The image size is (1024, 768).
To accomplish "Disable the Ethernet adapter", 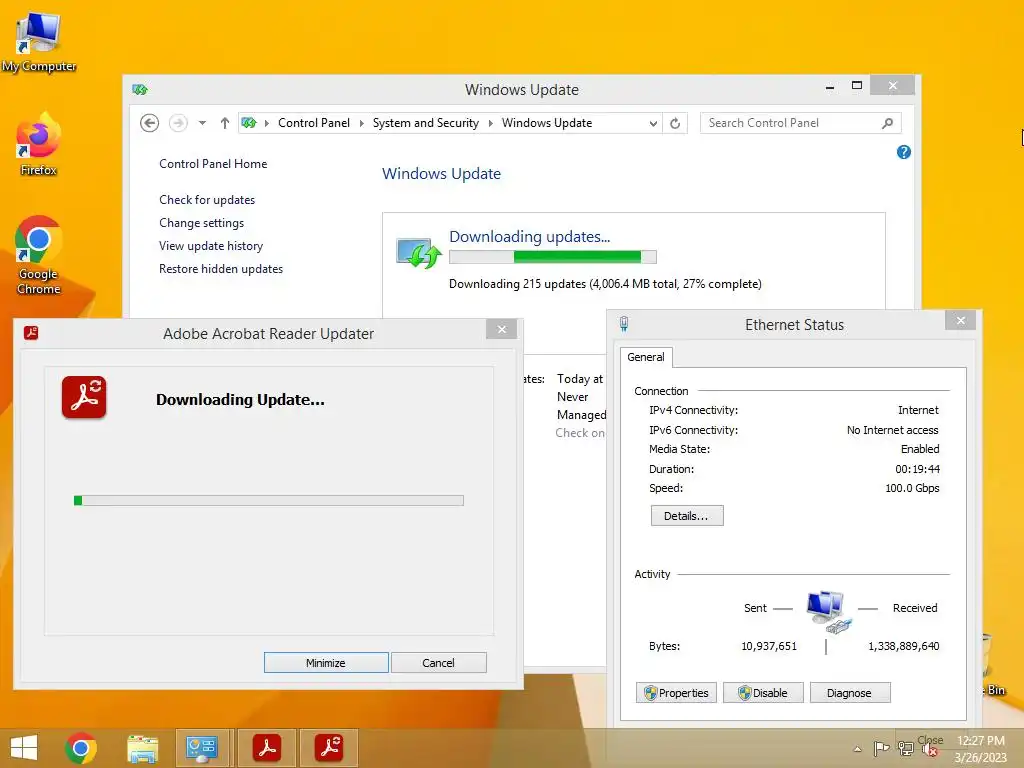I will [x=763, y=693].
